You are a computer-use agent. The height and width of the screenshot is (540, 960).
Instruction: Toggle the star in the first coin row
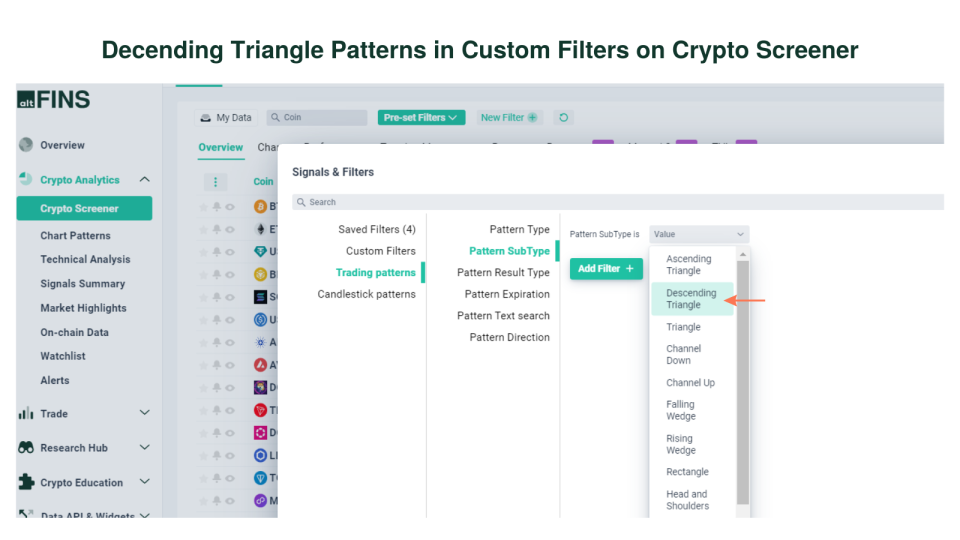tap(204, 207)
